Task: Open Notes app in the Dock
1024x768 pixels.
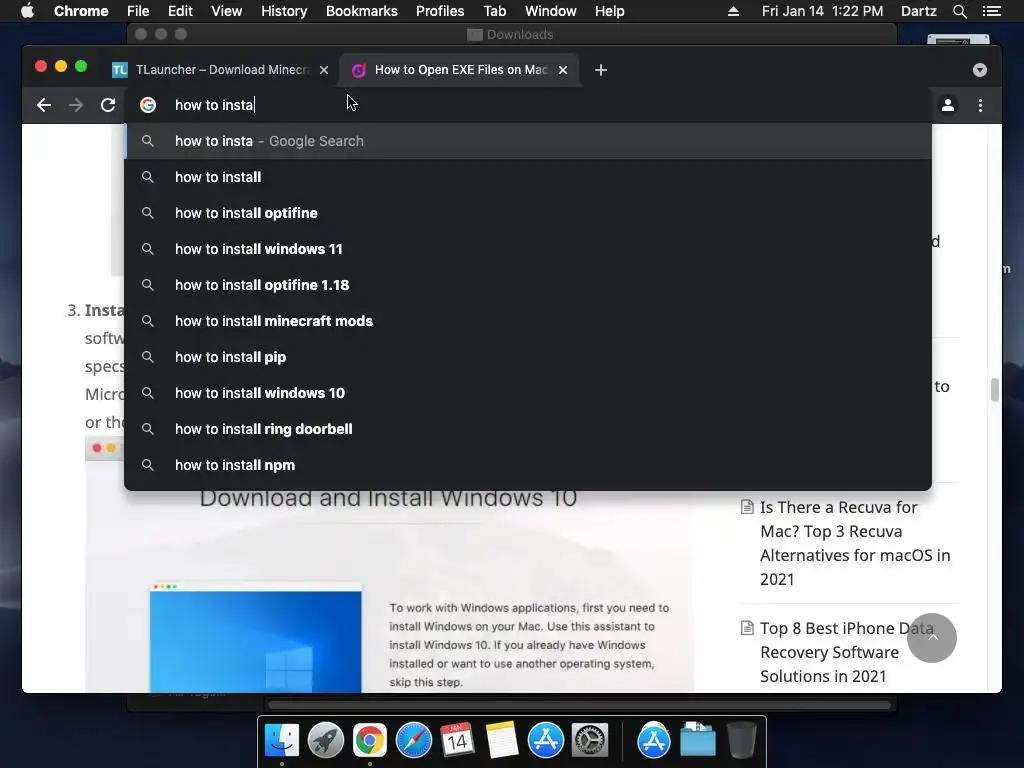Action: (x=502, y=740)
